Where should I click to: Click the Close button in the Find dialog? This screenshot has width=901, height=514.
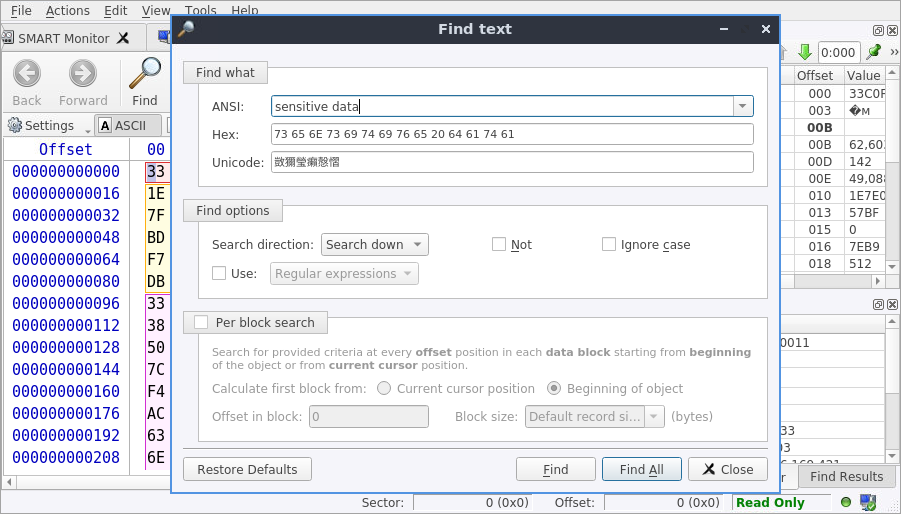(728, 469)
